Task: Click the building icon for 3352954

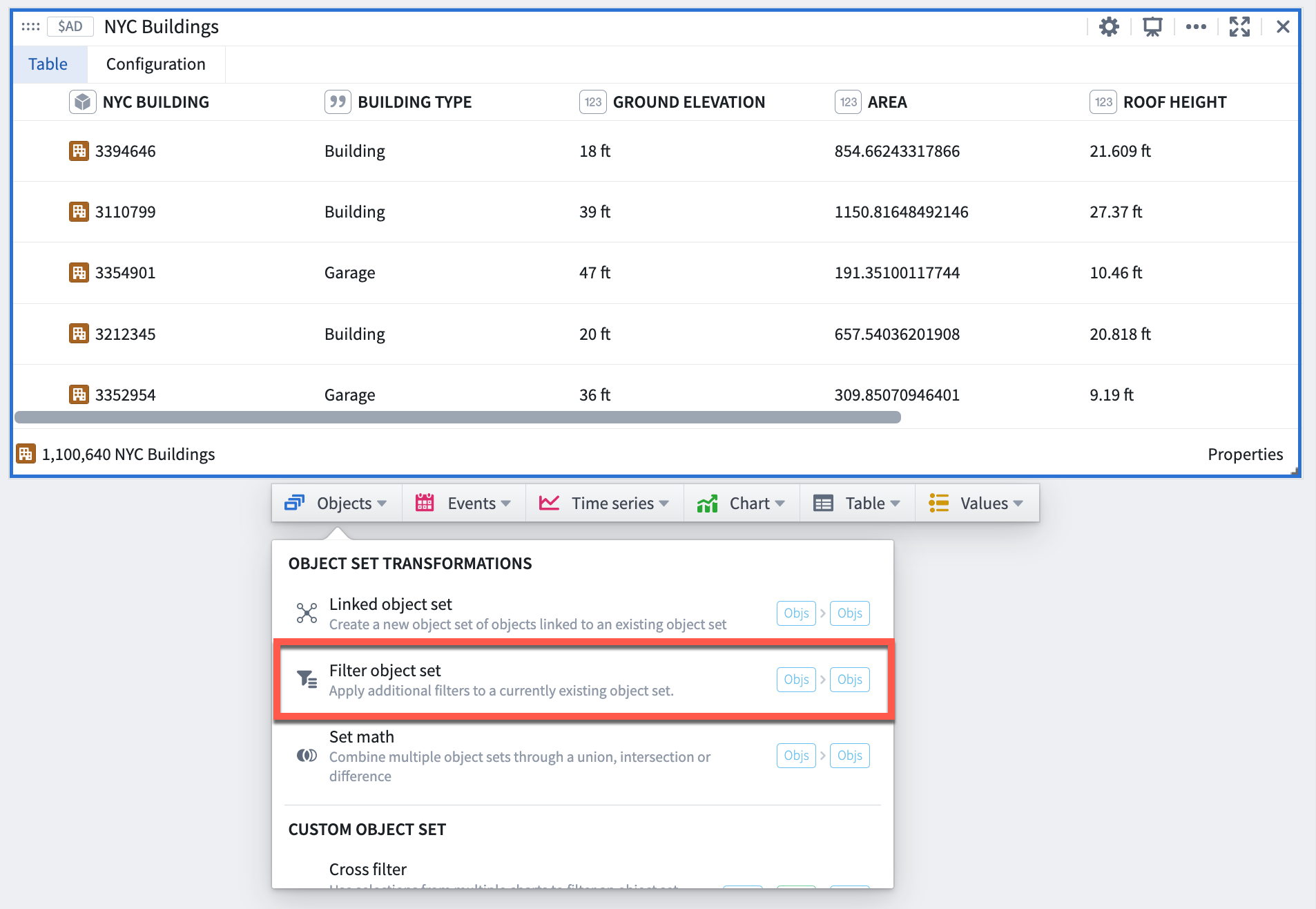Action: point(79,394)
